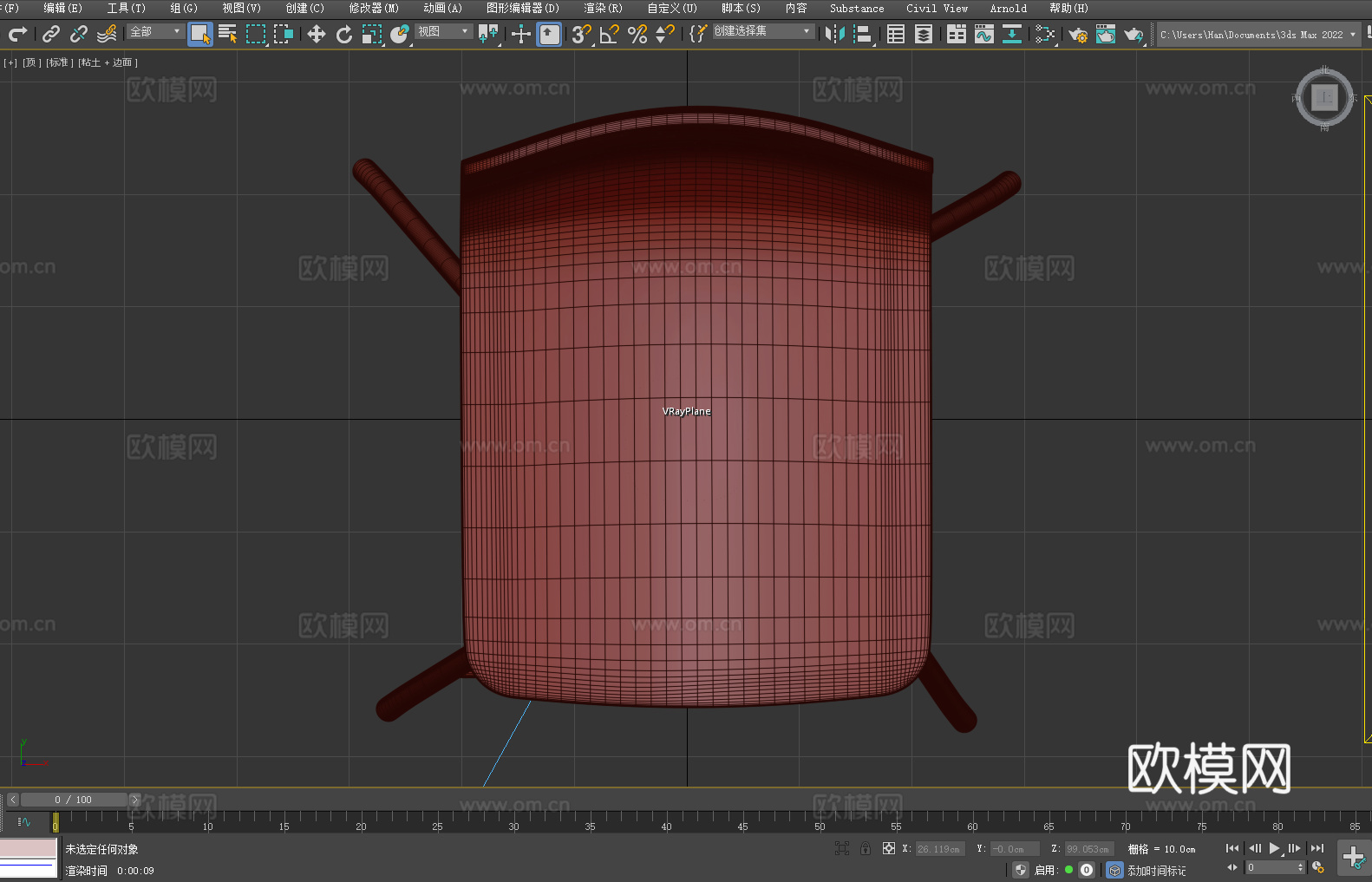Image resolution: width=1372 pixels, height=882 pixels.
Task: Click time slider at 0 / 100
Action: [x=74, y=800]
